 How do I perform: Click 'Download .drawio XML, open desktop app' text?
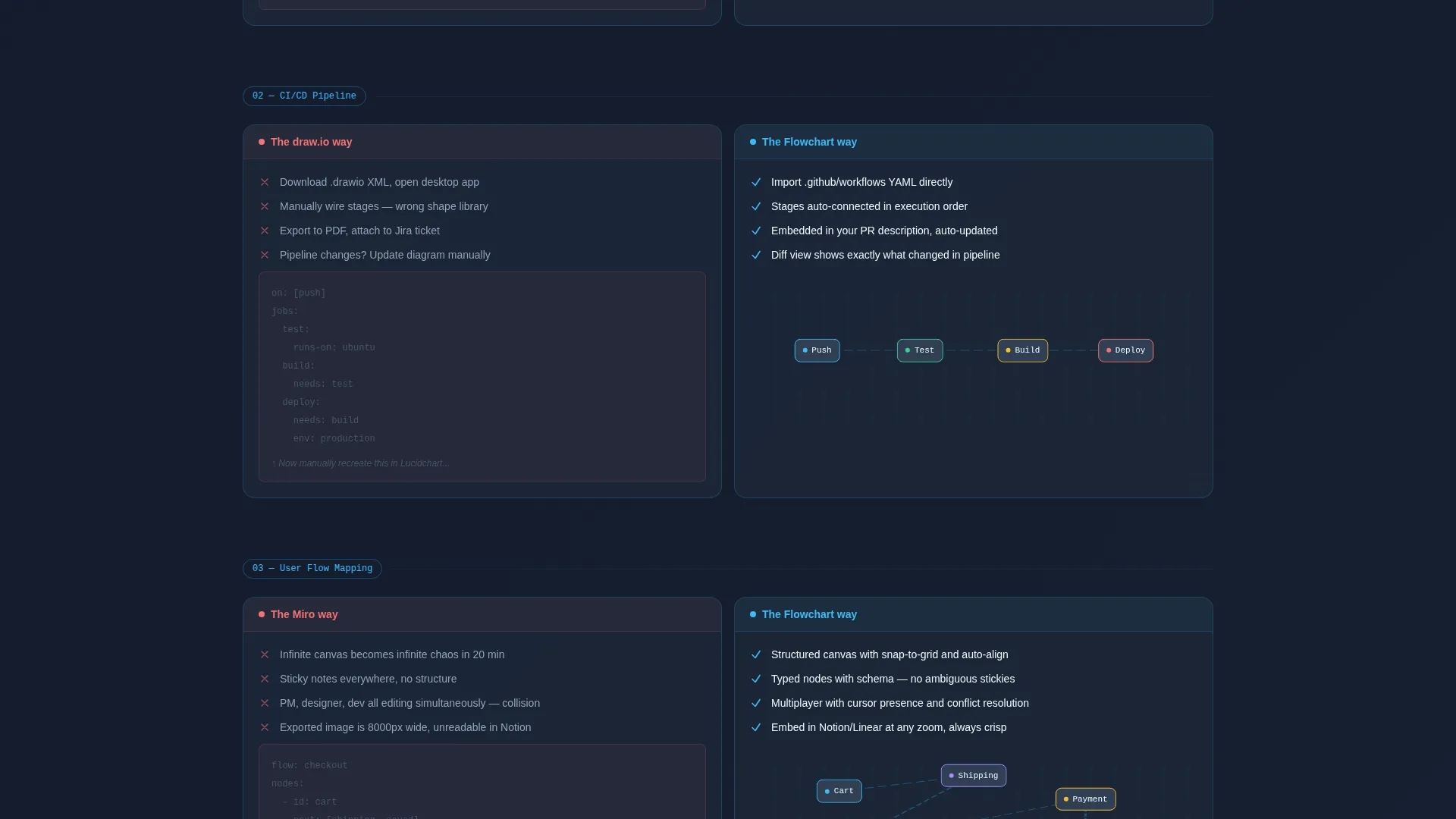[379, 182]
